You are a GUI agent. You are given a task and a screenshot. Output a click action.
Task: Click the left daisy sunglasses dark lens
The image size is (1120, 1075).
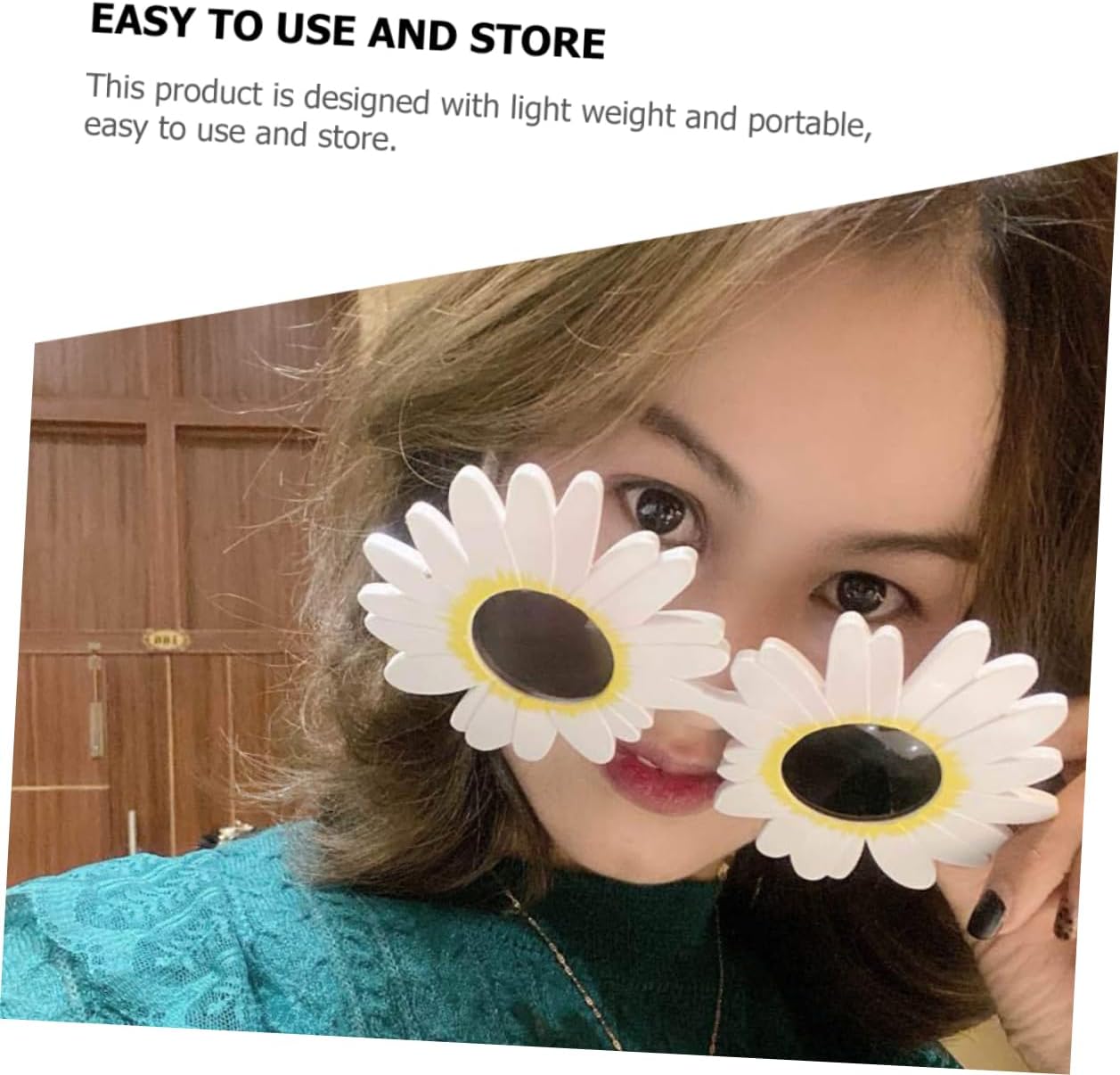pos(543,634)
